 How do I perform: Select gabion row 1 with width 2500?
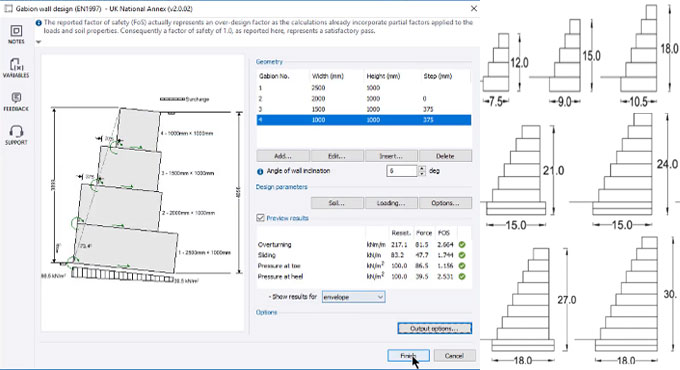(364, 88)
